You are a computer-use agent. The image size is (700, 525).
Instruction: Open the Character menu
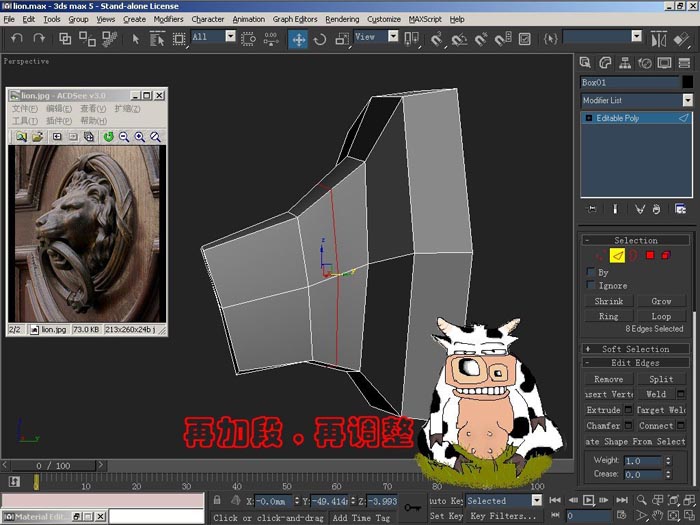208,19
